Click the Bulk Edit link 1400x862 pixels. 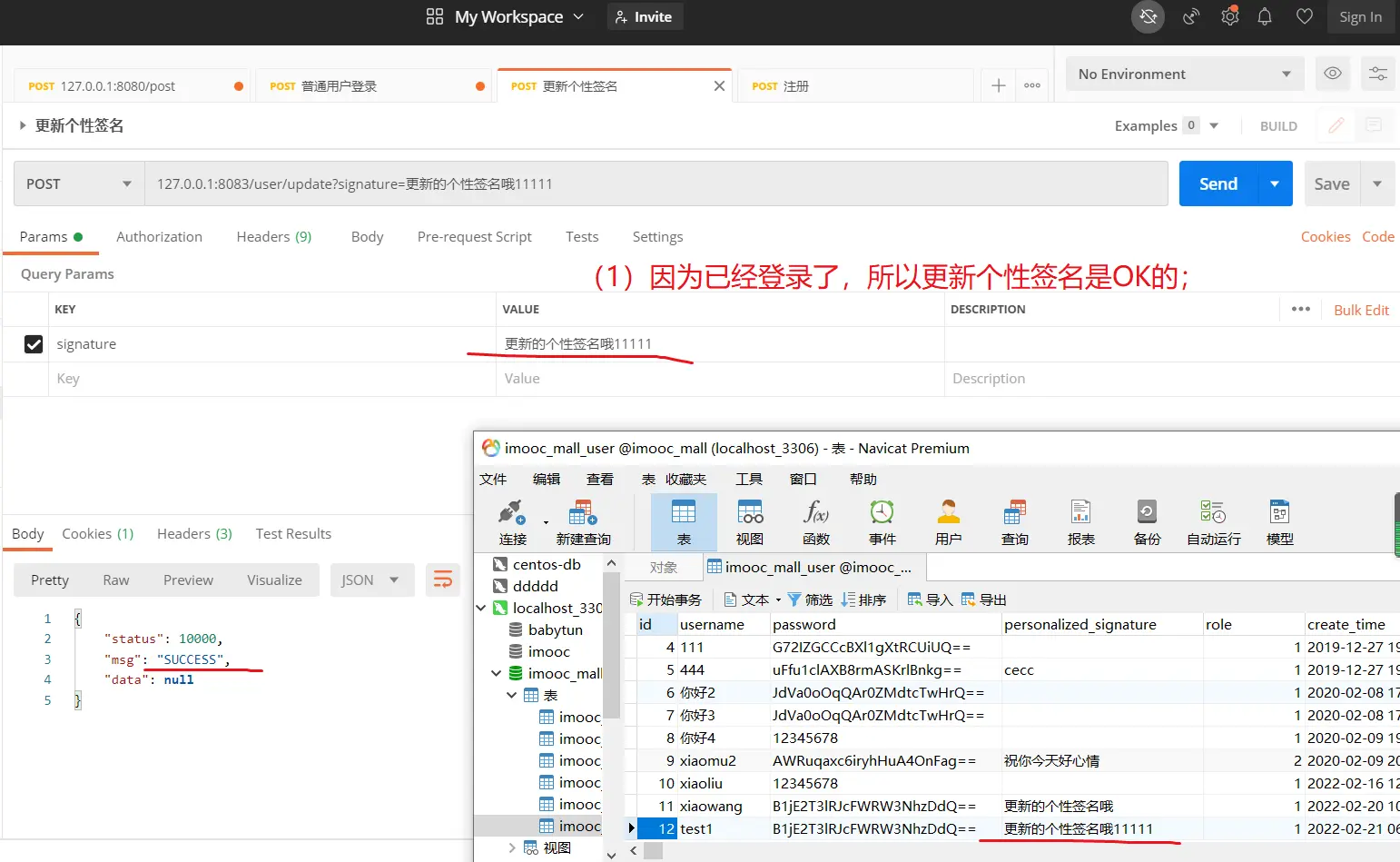[1360, 310]
